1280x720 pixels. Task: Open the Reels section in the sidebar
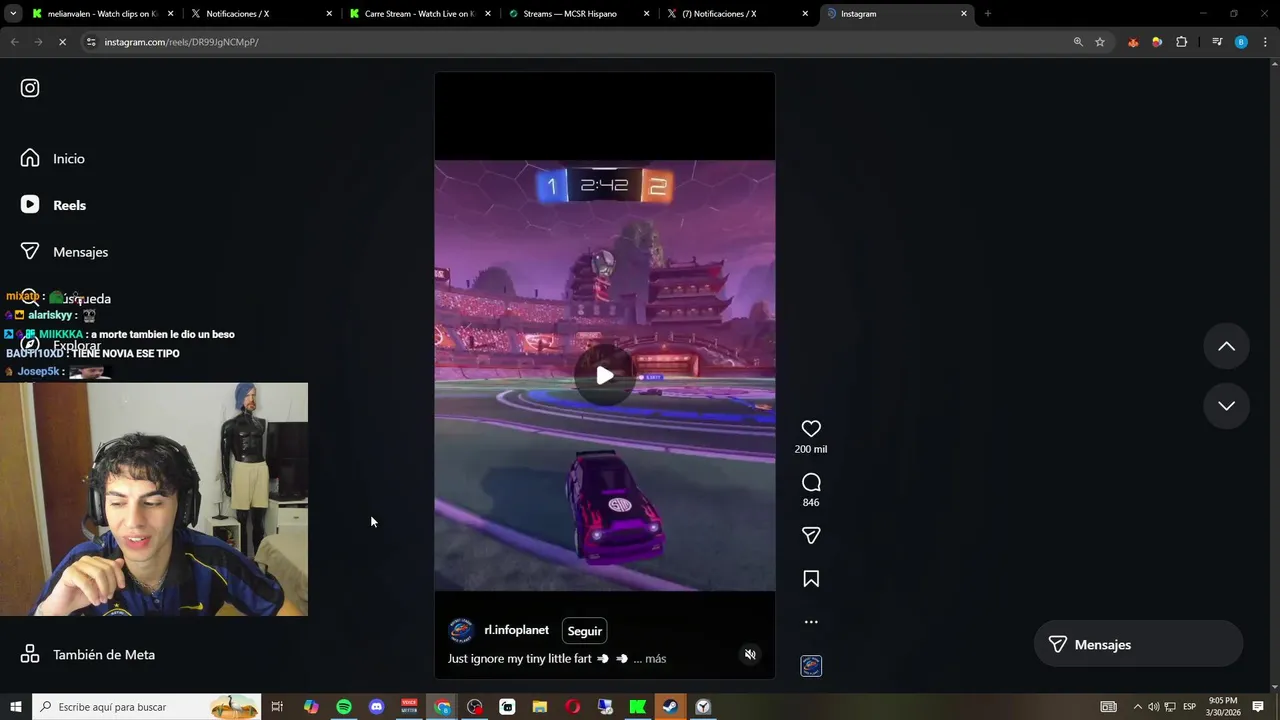[55, 205]
